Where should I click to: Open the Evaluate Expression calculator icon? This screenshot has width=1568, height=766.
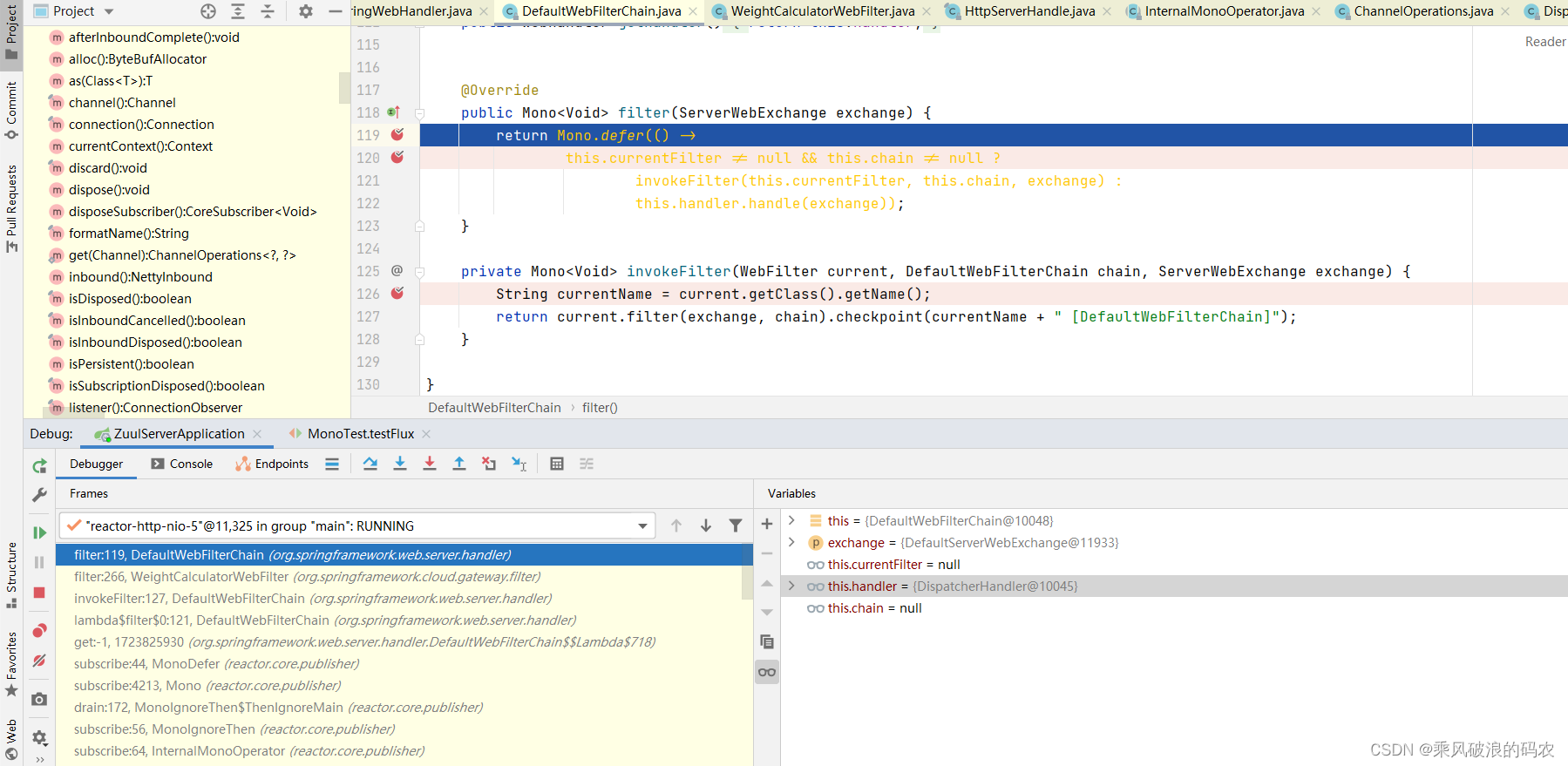click(x=557, y=464)
